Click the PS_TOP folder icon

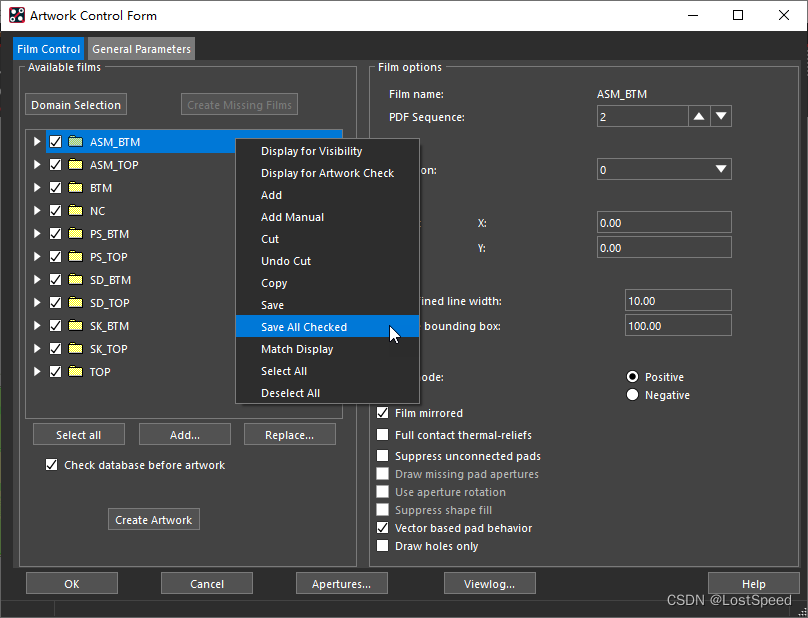75,257
